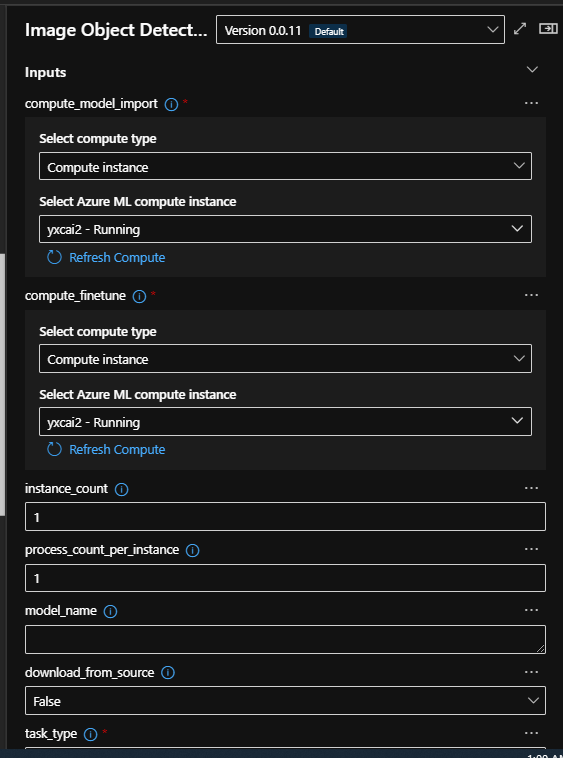Click info icon next to task_type
The height and width of the screenshot is (758, 563).
point(90,734)
